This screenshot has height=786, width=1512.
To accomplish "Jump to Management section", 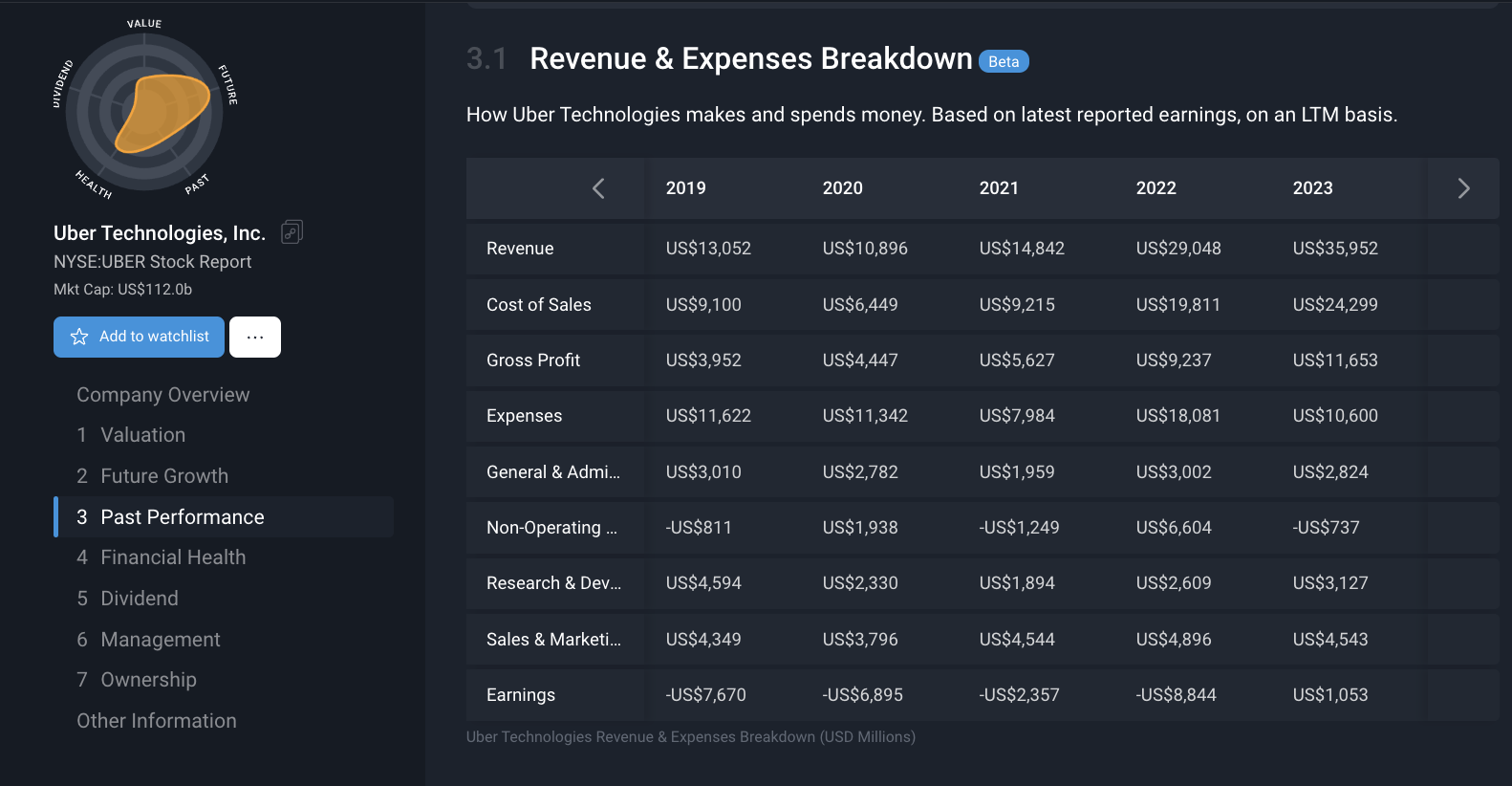I will 148,640.
